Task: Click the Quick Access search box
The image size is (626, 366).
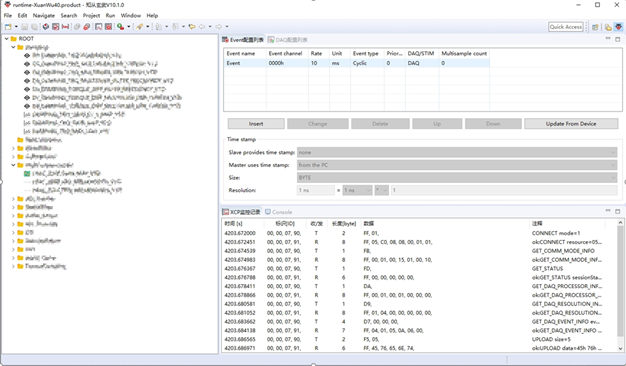Action: 566,27
